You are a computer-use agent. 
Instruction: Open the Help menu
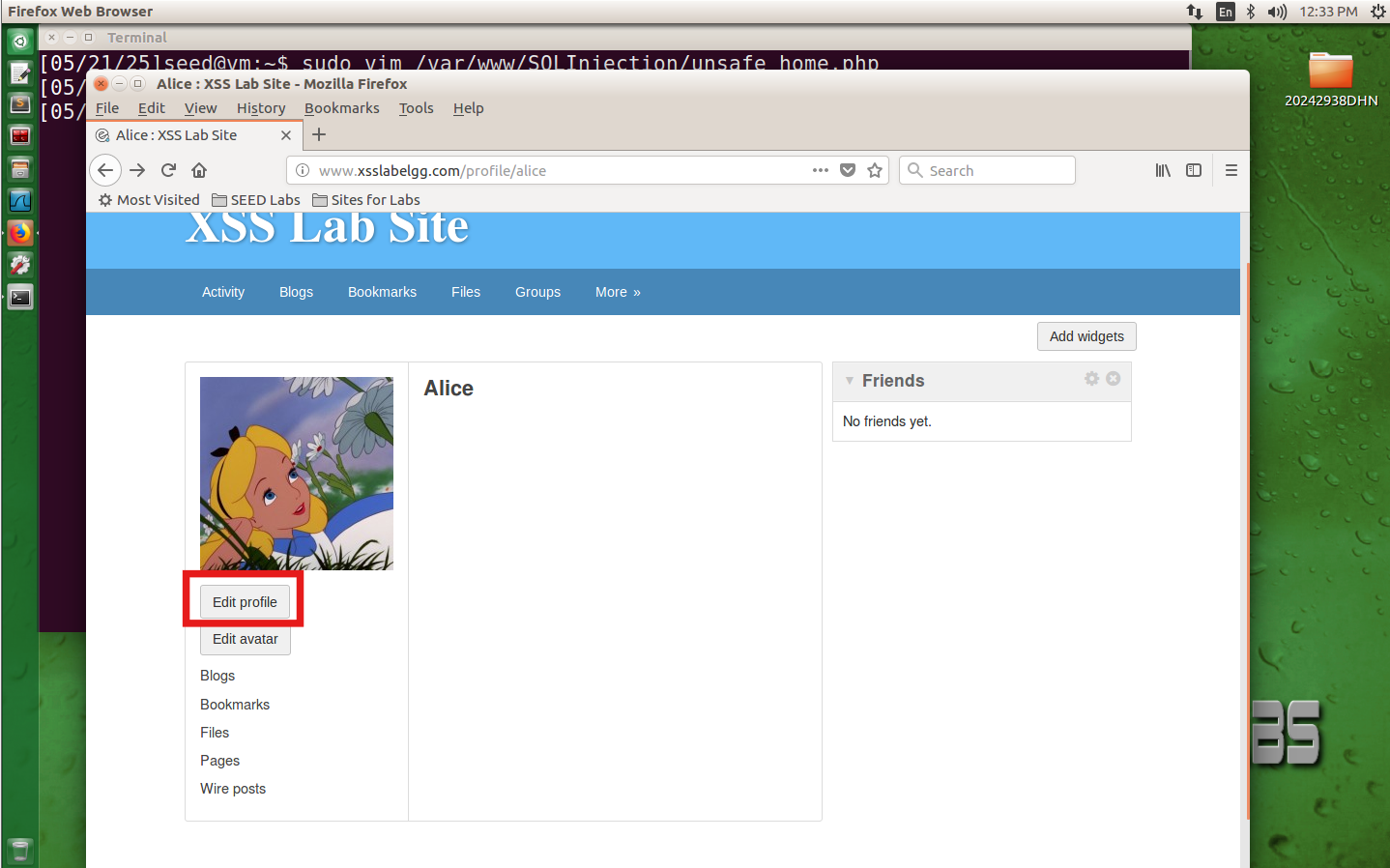click(x=468, y=108)
